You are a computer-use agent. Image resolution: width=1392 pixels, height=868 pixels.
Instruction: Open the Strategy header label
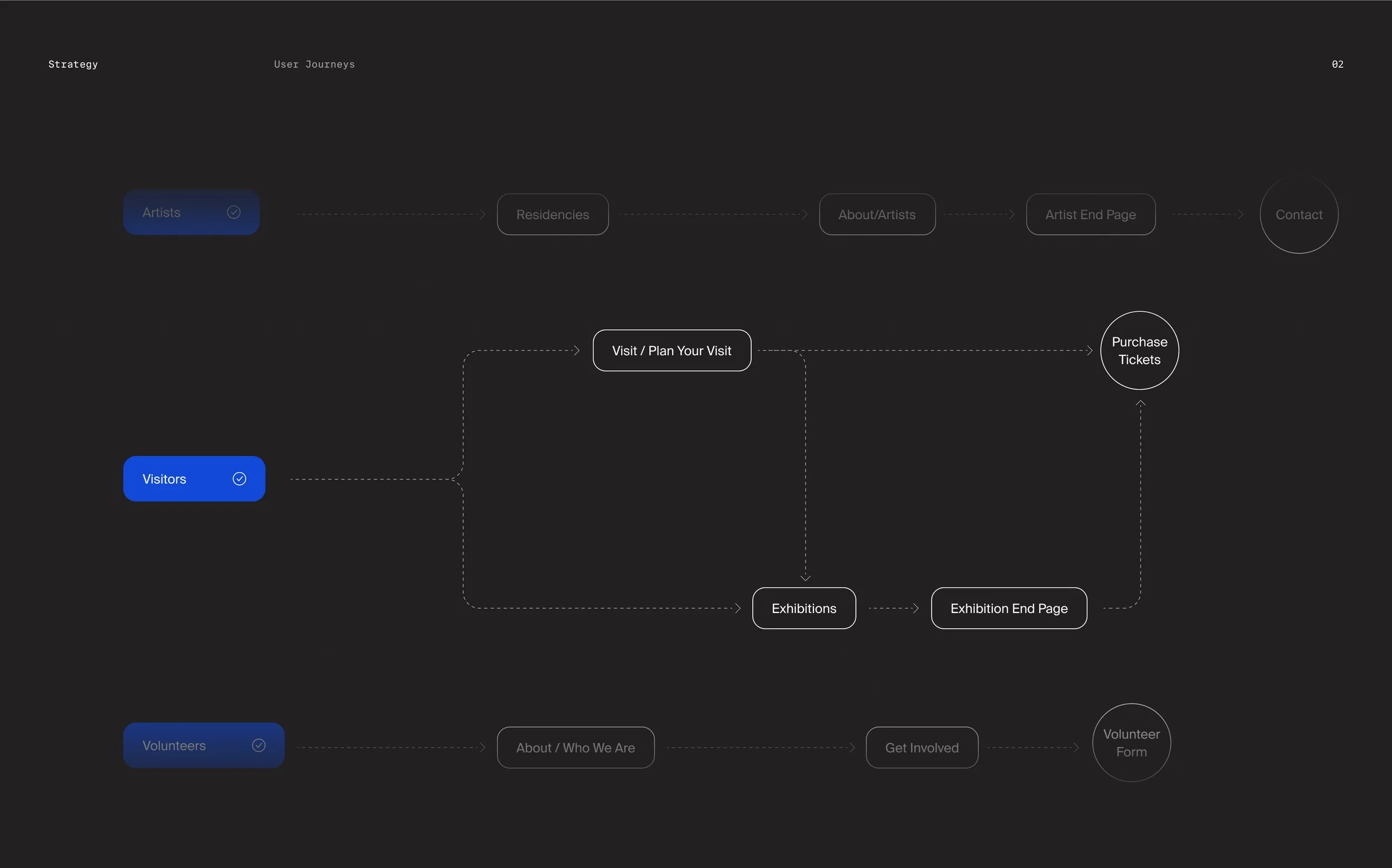click(73, 64)
